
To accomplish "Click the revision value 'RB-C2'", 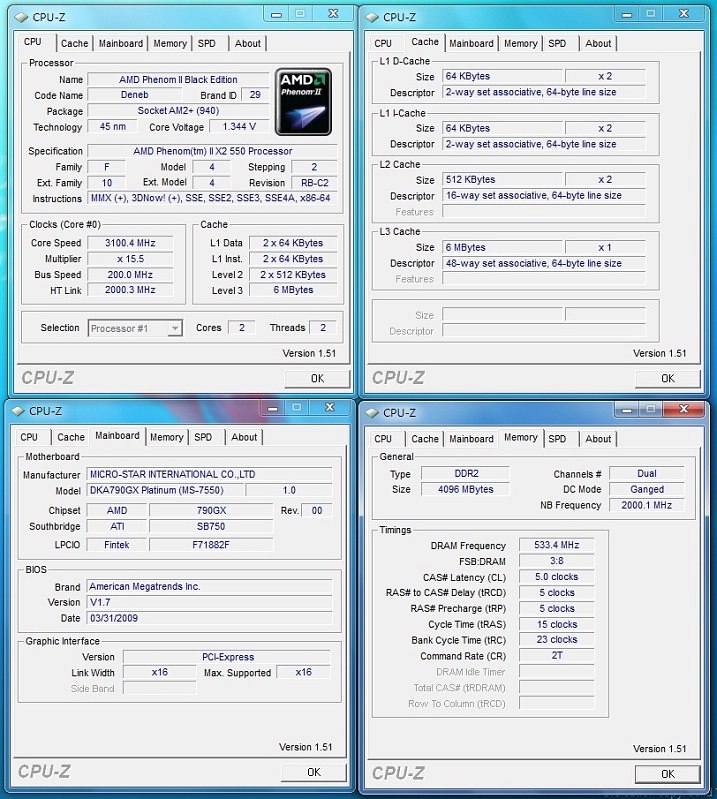I will click(314, 183).
